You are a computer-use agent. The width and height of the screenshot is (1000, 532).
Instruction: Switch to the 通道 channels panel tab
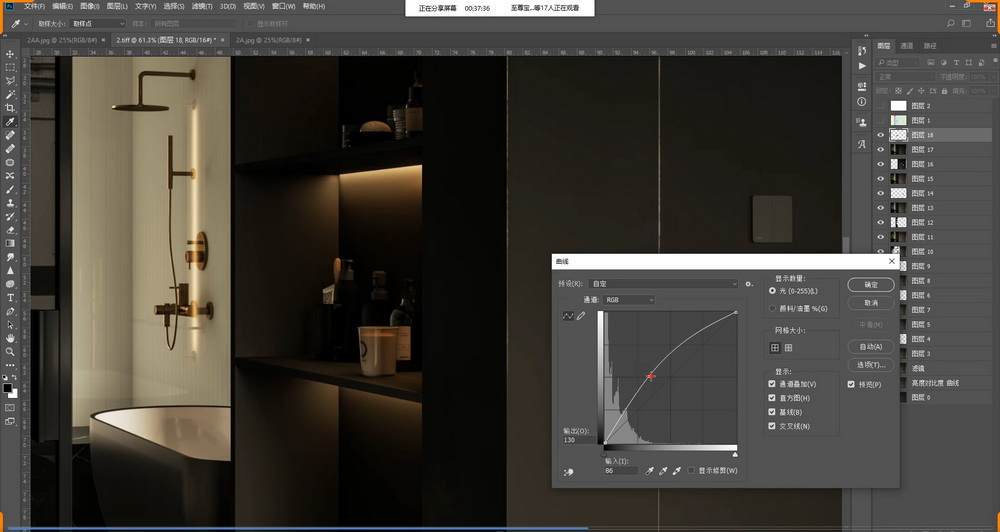coord(906,46)
